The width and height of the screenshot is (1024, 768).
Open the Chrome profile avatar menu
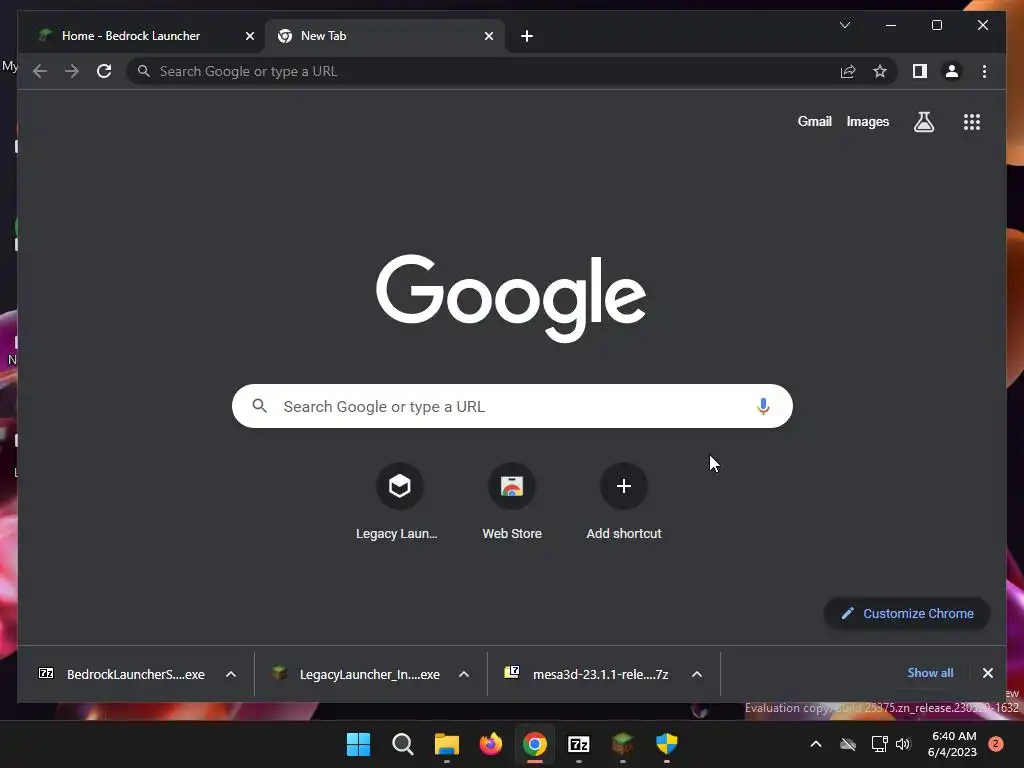click(952, 71)
